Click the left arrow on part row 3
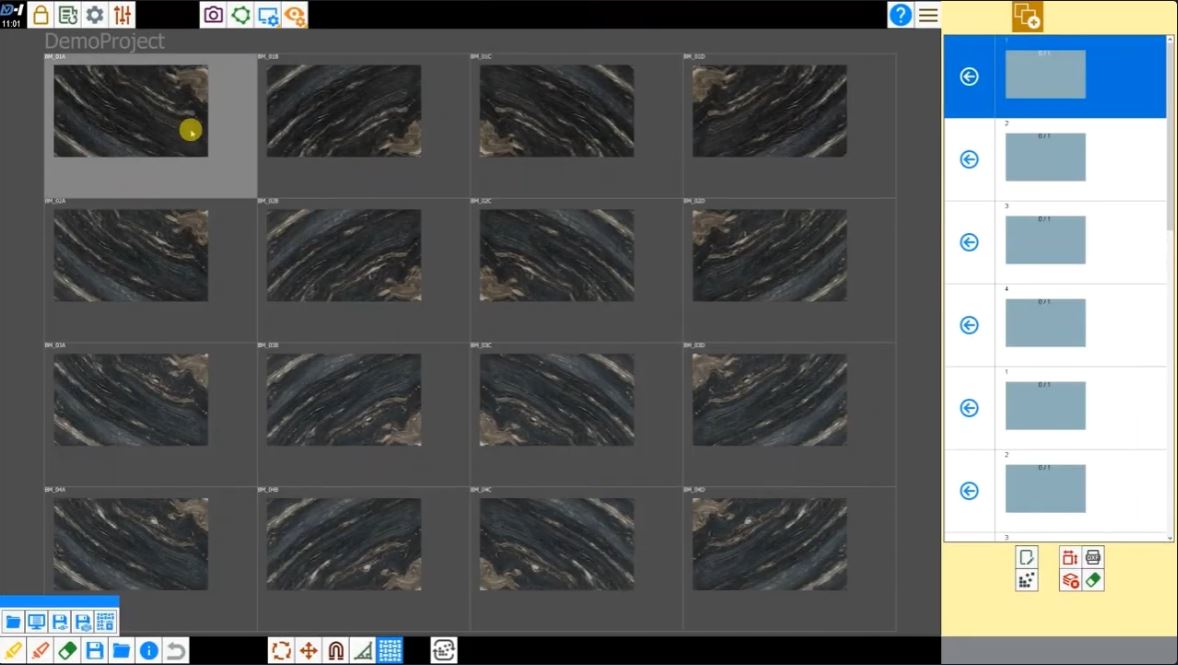The width and height of the screenshot is (1178, 665). (969, 242)
